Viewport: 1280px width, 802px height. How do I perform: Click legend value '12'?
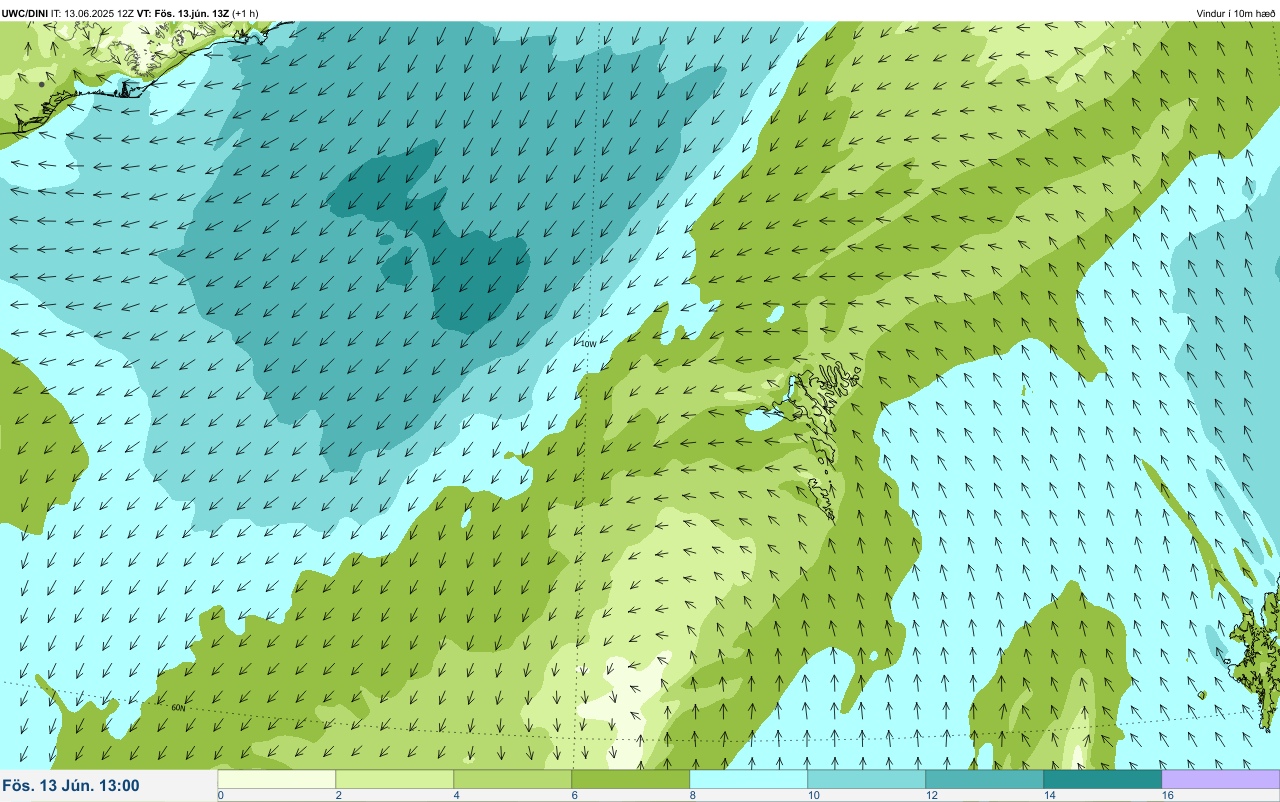[932, 795]
